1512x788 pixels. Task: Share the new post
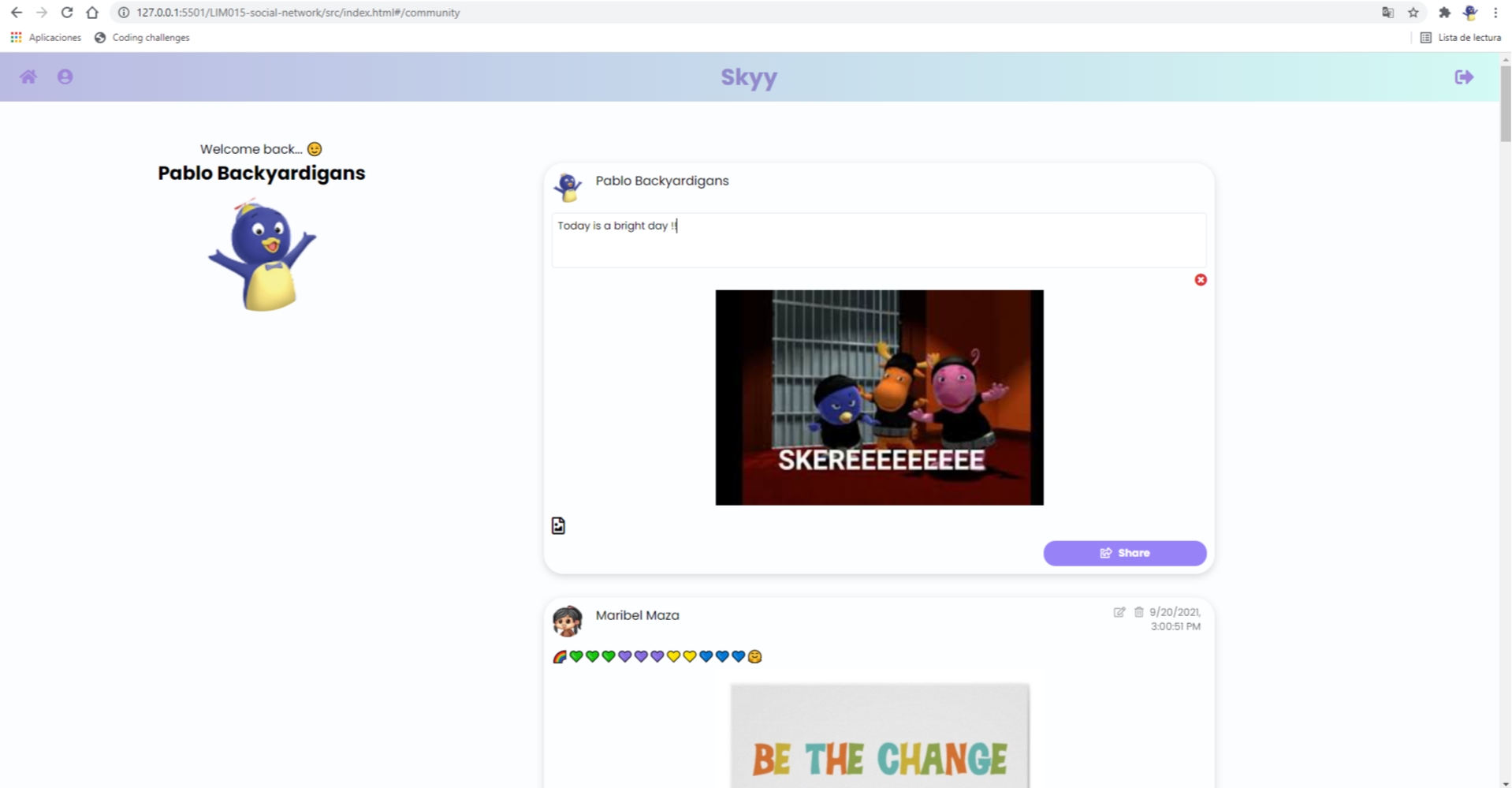pyautogui.click(x=1125, y=553)
